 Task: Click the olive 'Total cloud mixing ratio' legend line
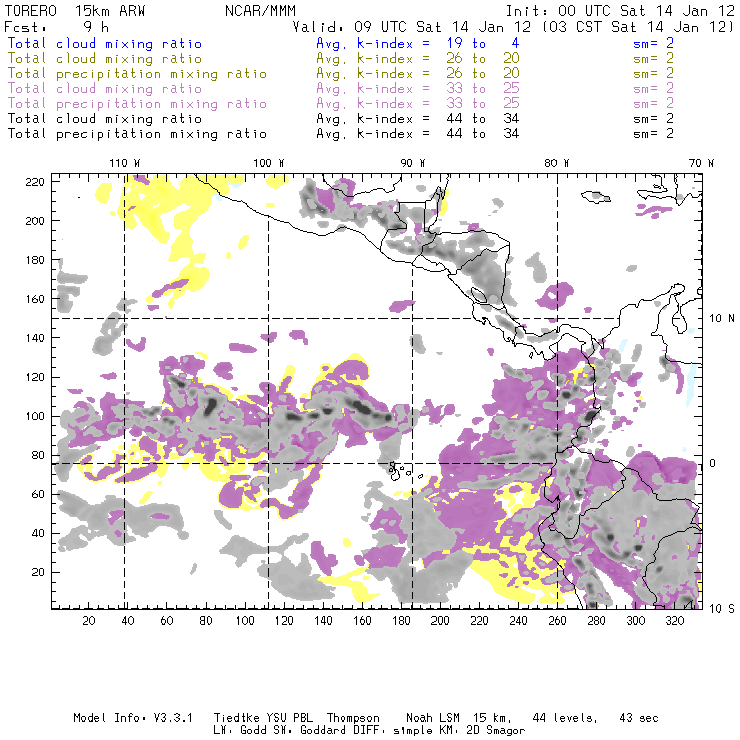(x=105, y=59)
